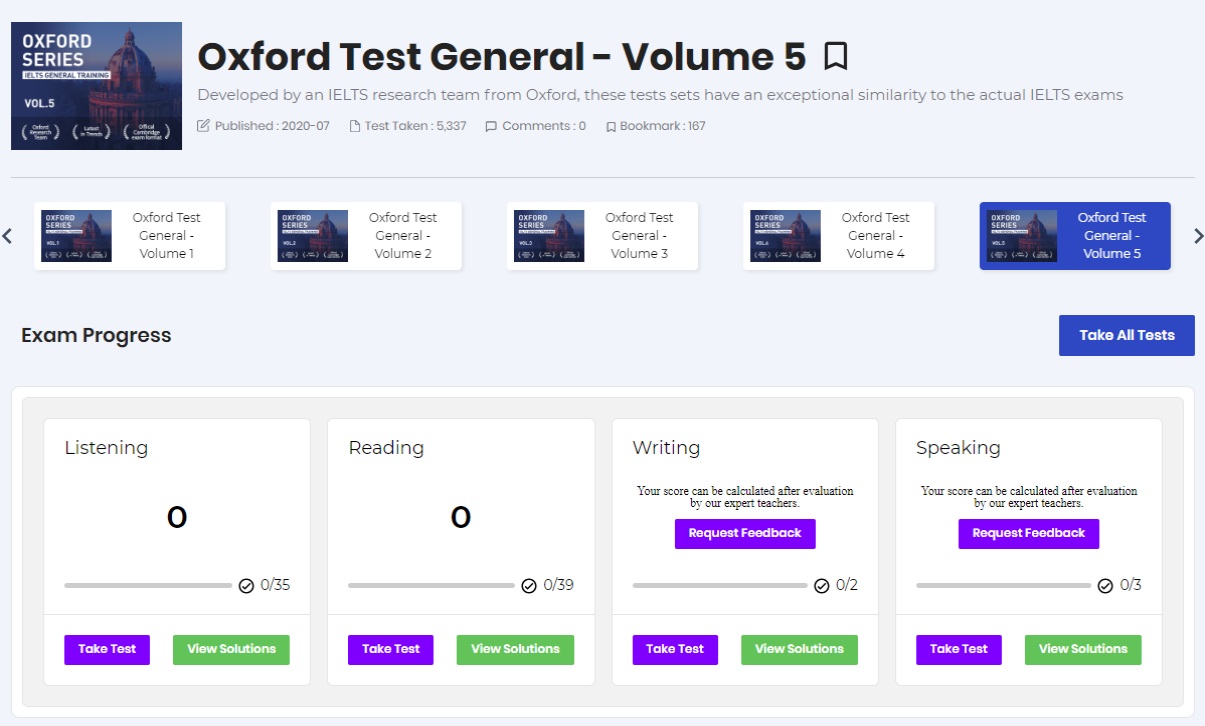Select Oxford Test General - Volume 4

click(839, 236)
